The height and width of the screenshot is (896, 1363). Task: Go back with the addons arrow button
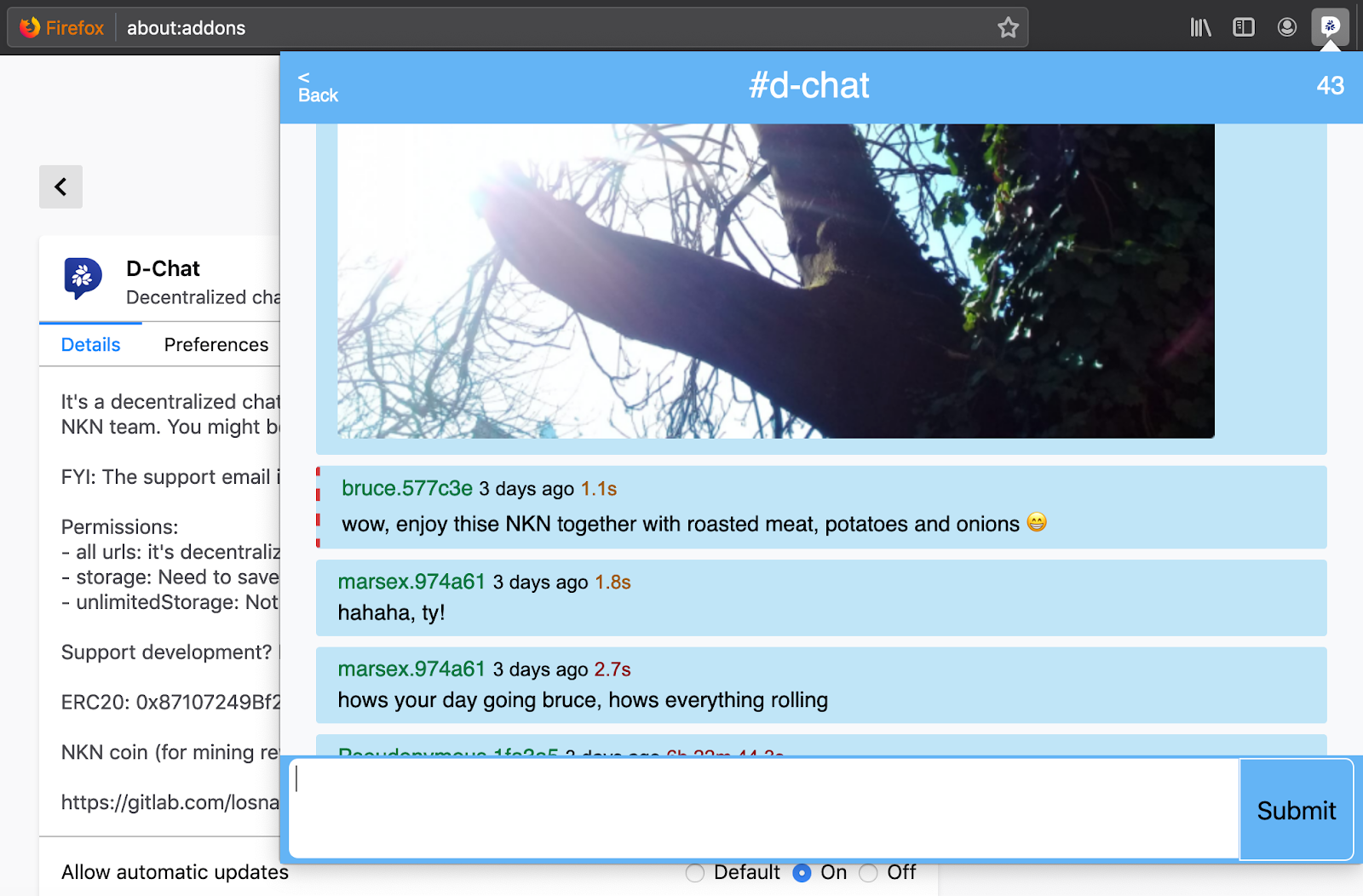(60, 187)
